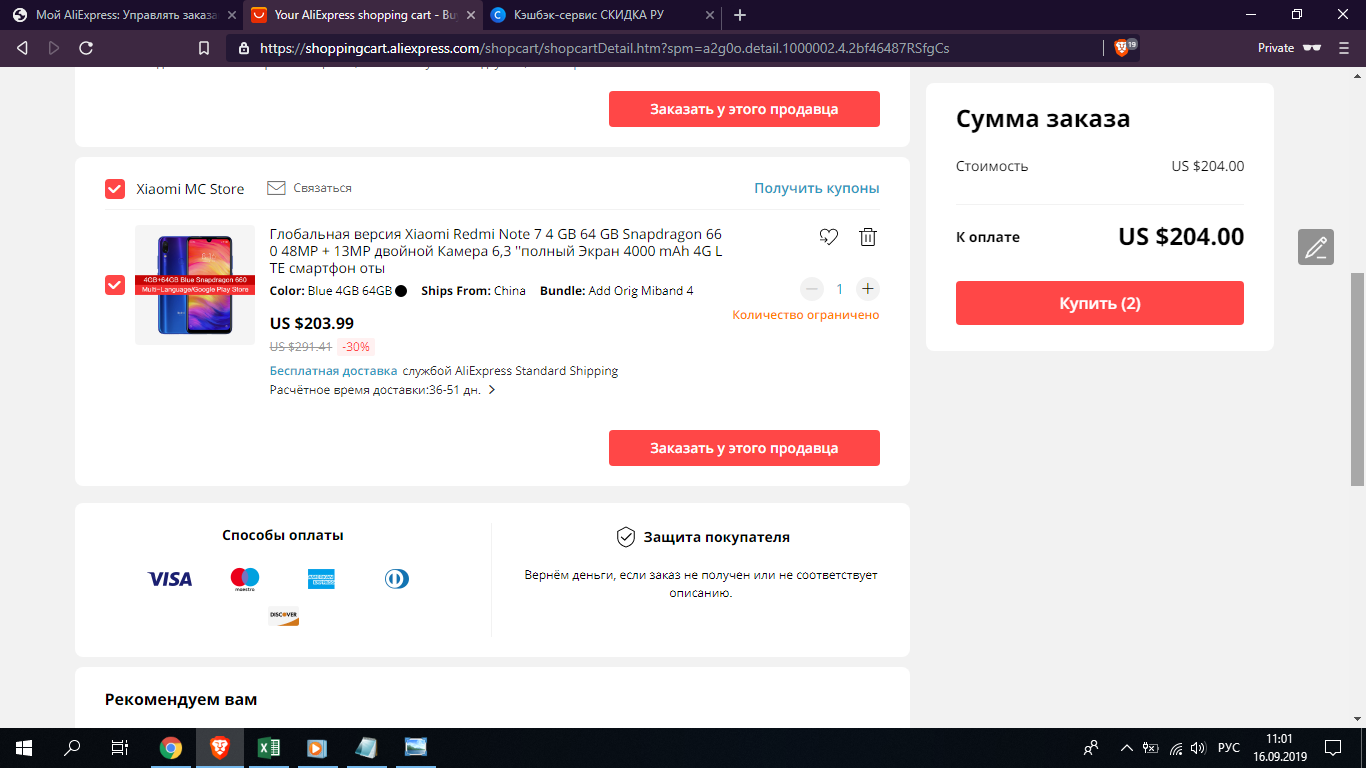Click the quantity number field
This screenshot has height=768, width=1366.
point(840,289)
